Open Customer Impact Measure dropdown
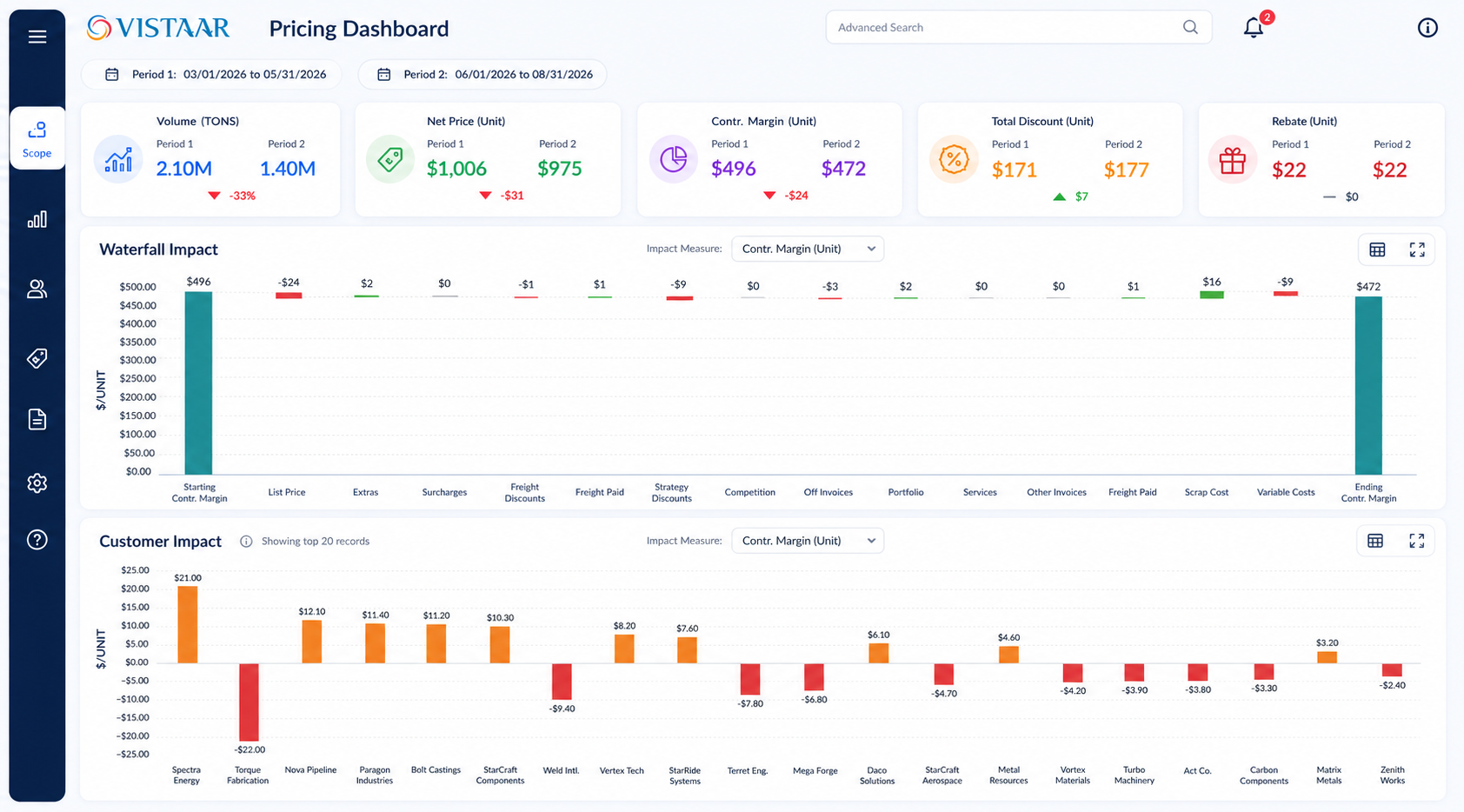 pos(808,541)
